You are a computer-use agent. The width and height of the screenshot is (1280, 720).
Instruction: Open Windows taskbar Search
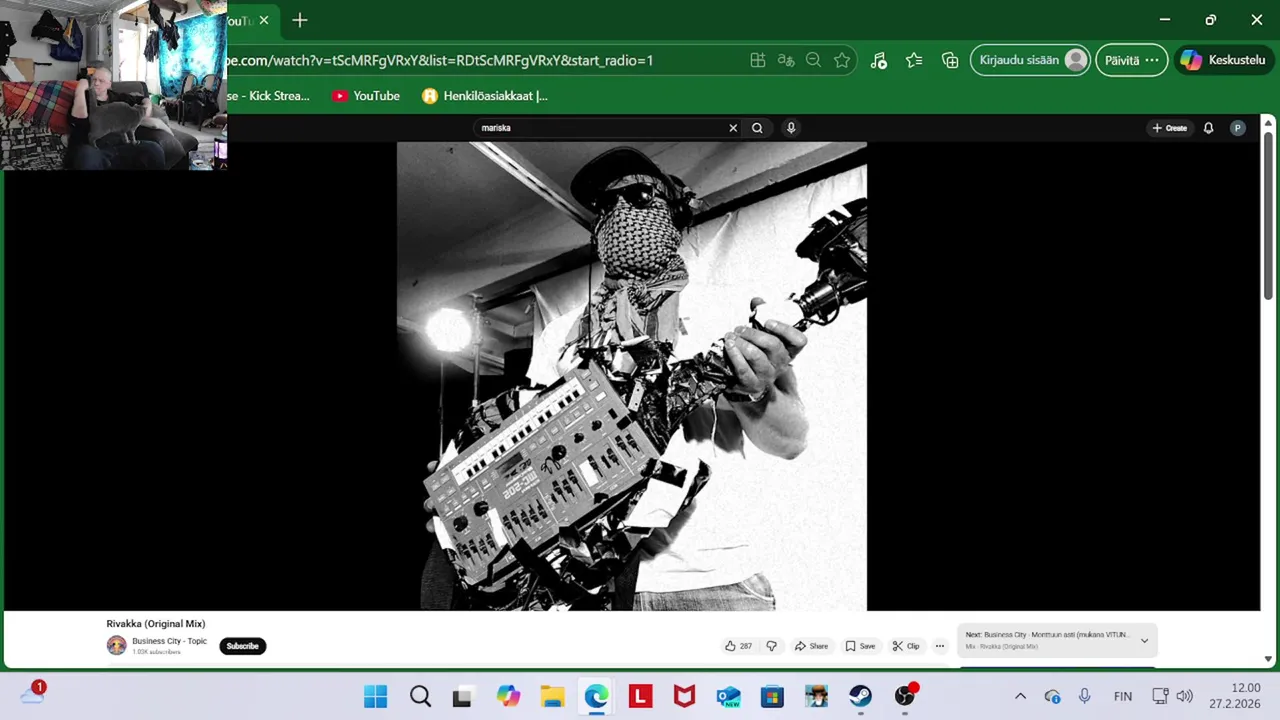[420, 696]
